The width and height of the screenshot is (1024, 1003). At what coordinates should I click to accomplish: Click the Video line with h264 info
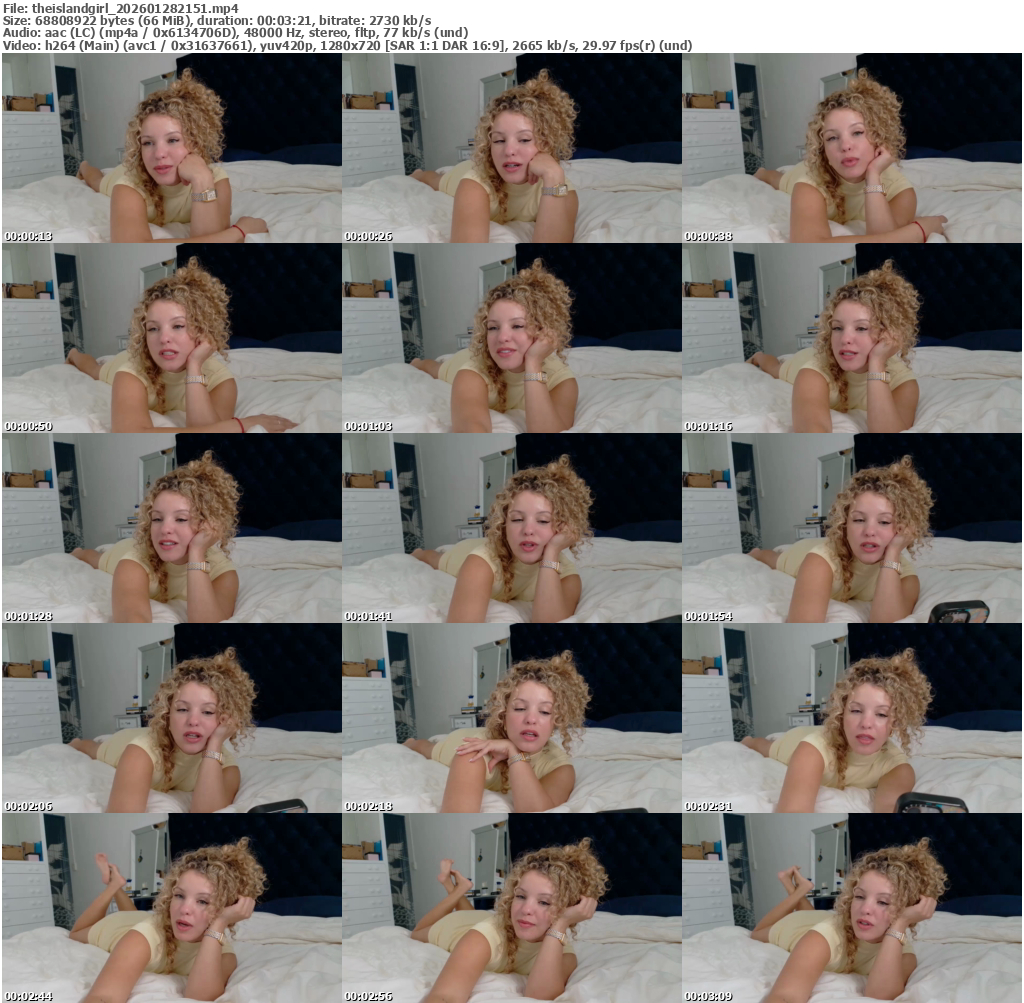347,46
